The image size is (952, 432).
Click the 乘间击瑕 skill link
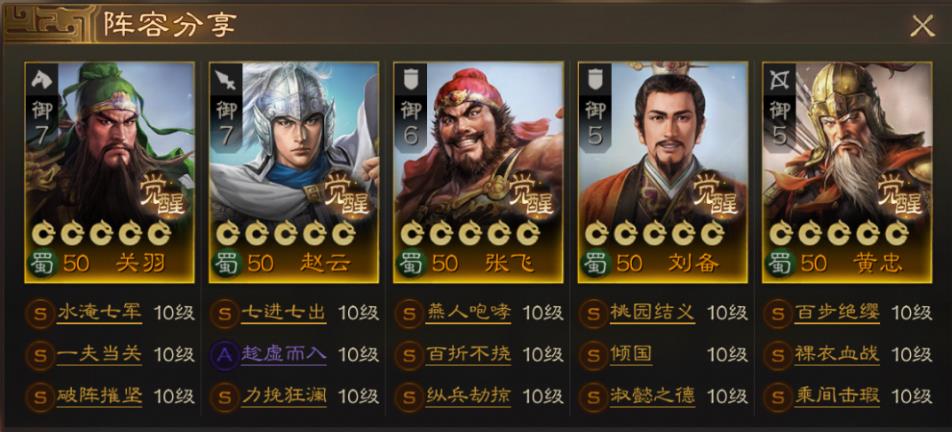(837, 396)
